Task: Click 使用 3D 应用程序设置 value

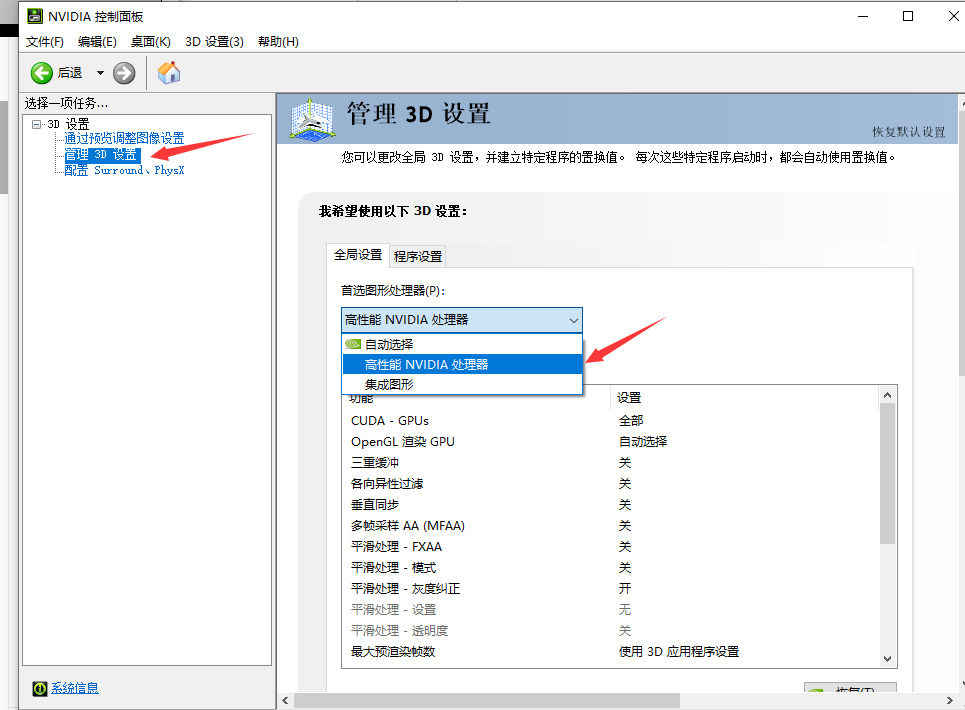Action: pos(679,651)
